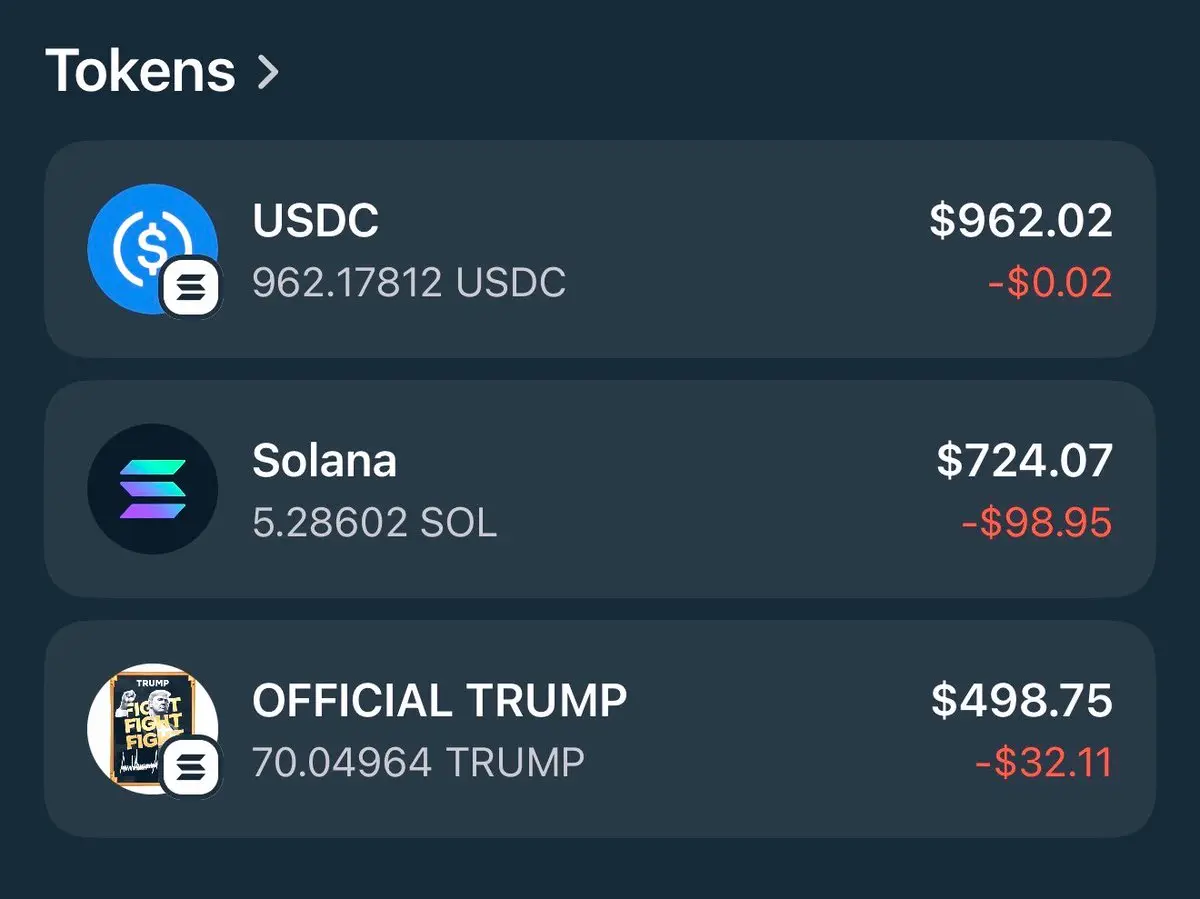Open the Tokens heading
Screen dimensions: 1200x899
pyautogui.click(x=140, y=72)
